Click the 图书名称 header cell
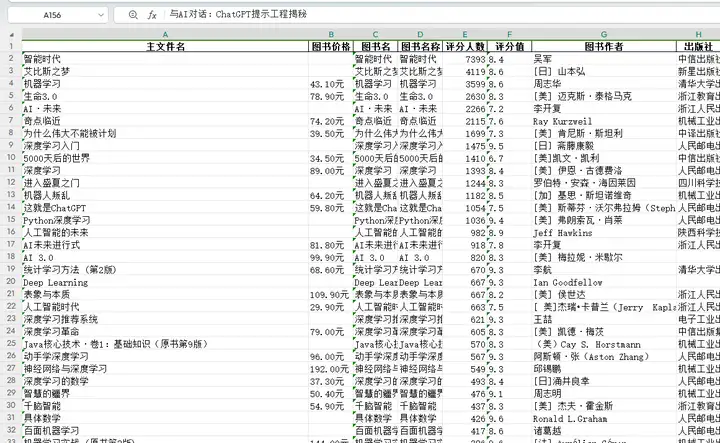This screenshot has width=720, height=443. 420,46
